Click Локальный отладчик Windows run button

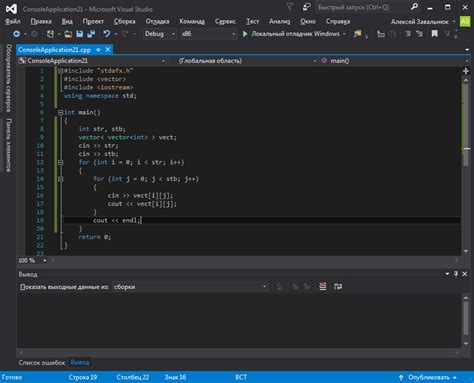[x=295, y=34]
